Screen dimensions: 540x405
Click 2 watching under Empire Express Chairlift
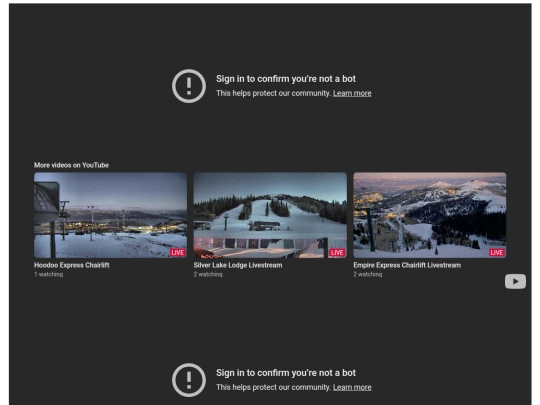click(x=368, y=274)
